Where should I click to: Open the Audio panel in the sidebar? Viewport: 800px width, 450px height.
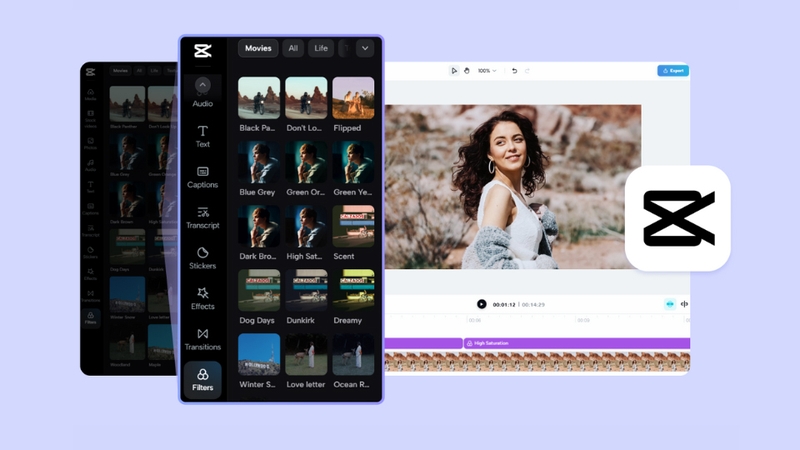203,93
